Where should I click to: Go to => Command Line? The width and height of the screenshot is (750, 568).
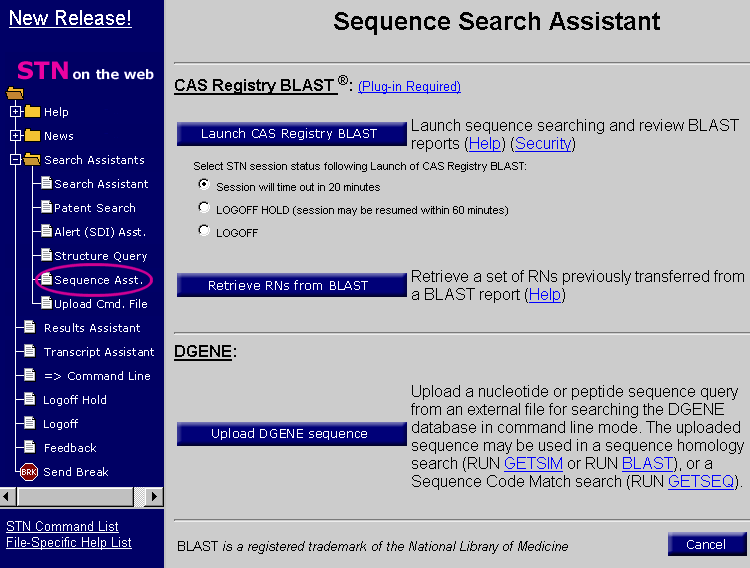pyautogui.click(x=97, y=376)
